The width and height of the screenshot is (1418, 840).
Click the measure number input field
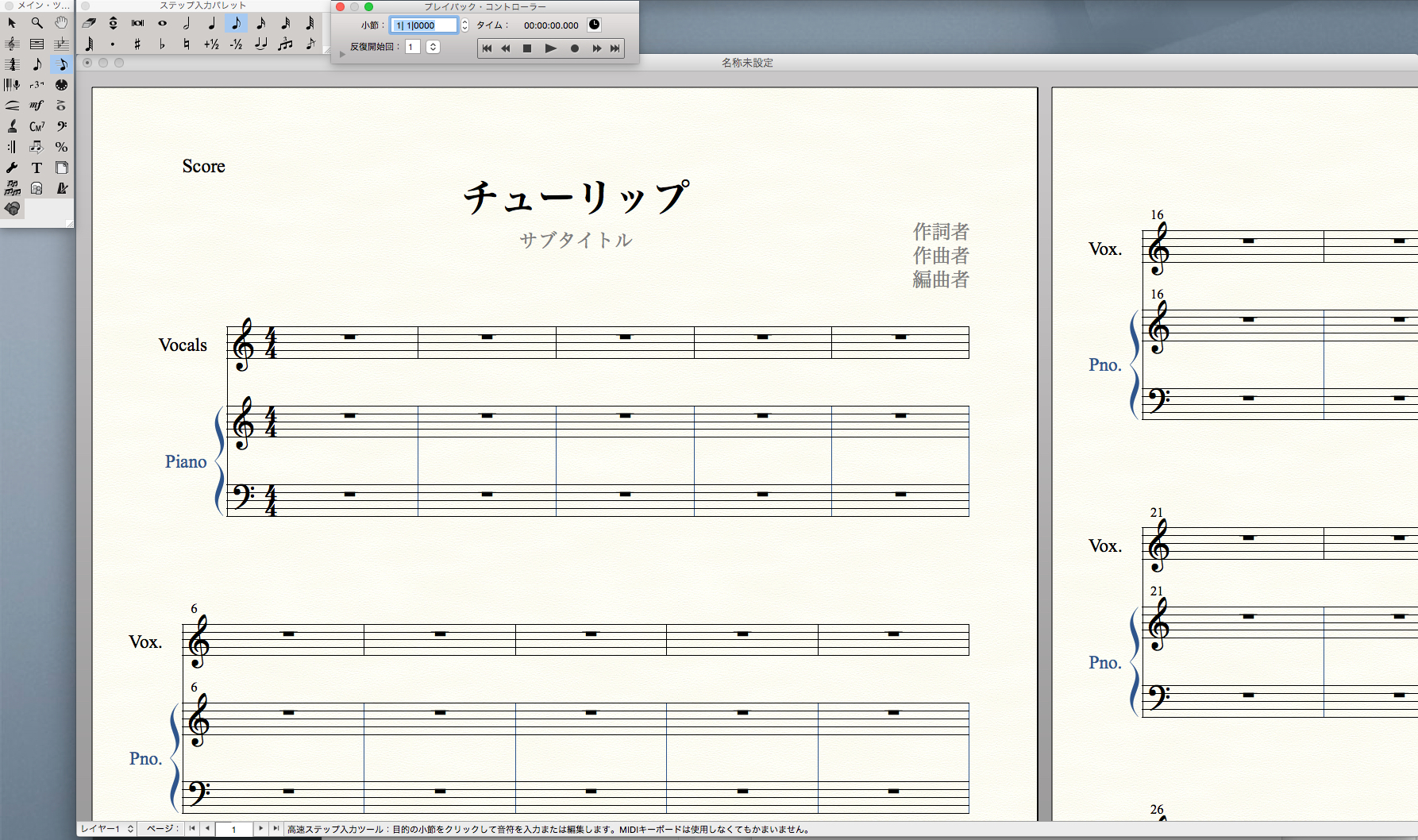(x=425, y=25)
